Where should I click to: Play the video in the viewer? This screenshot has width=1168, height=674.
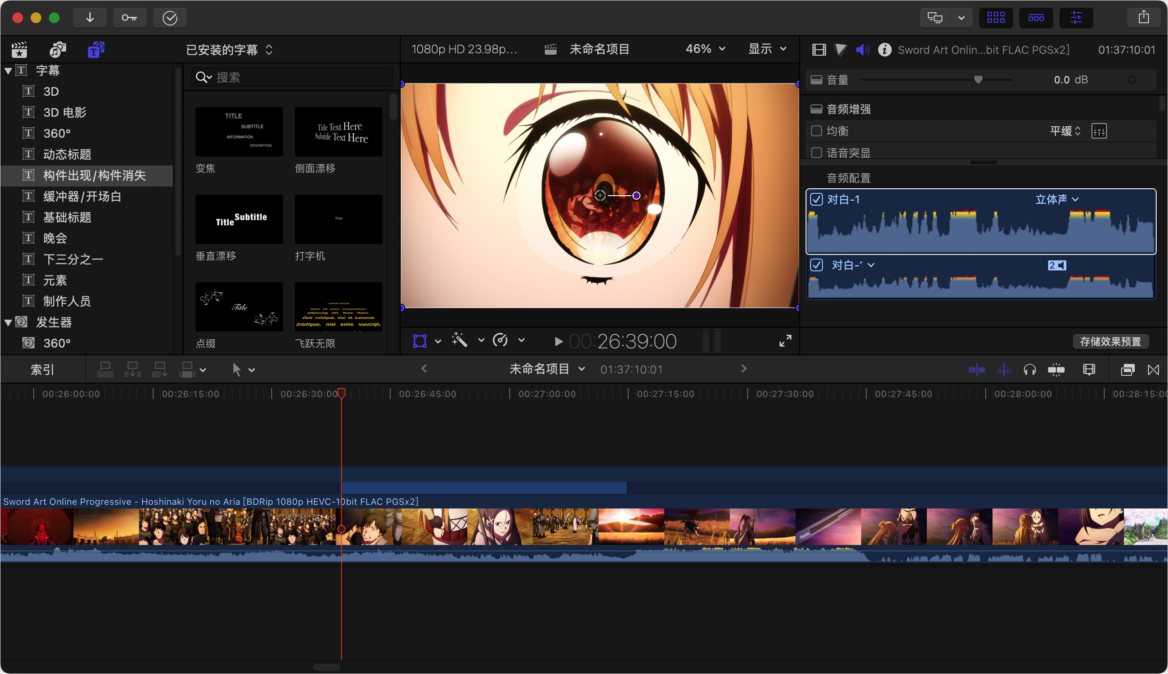point(558,342)
